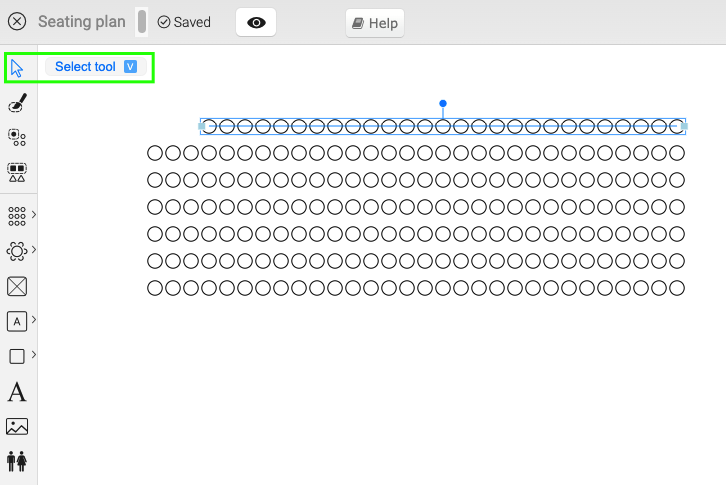Image resolution: width=726 pixels, height=485 pixels.
Task: Expand the area tool options chevron
Action: point(34,320)
